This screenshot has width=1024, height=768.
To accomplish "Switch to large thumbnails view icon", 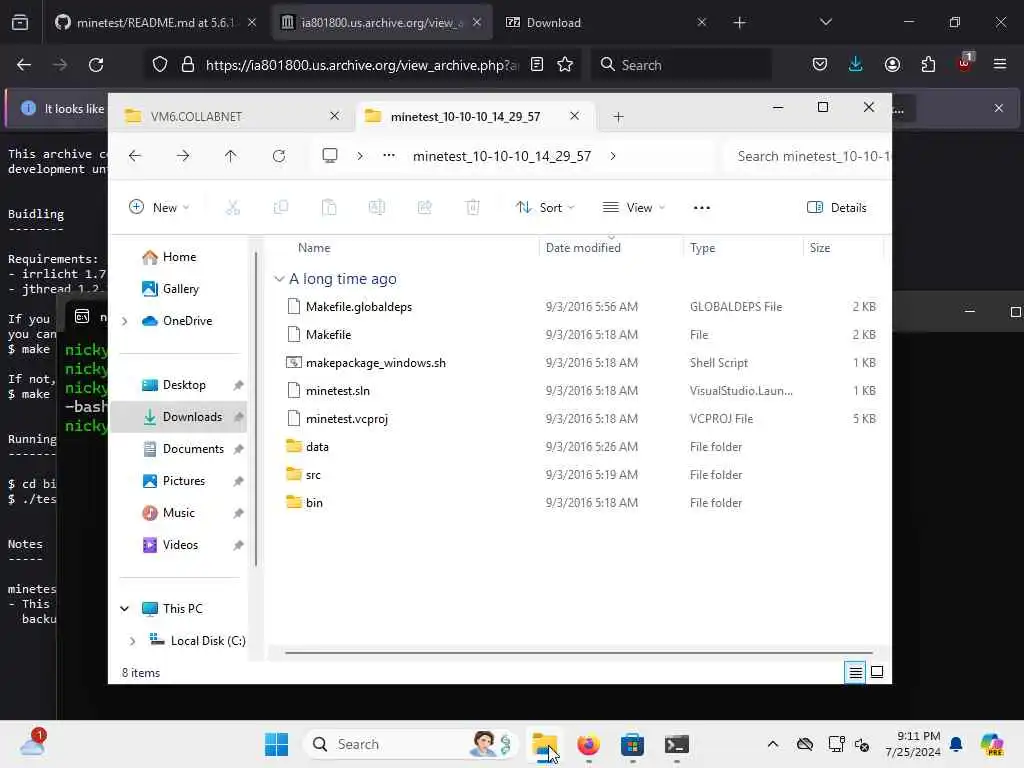I will point(877,672).
